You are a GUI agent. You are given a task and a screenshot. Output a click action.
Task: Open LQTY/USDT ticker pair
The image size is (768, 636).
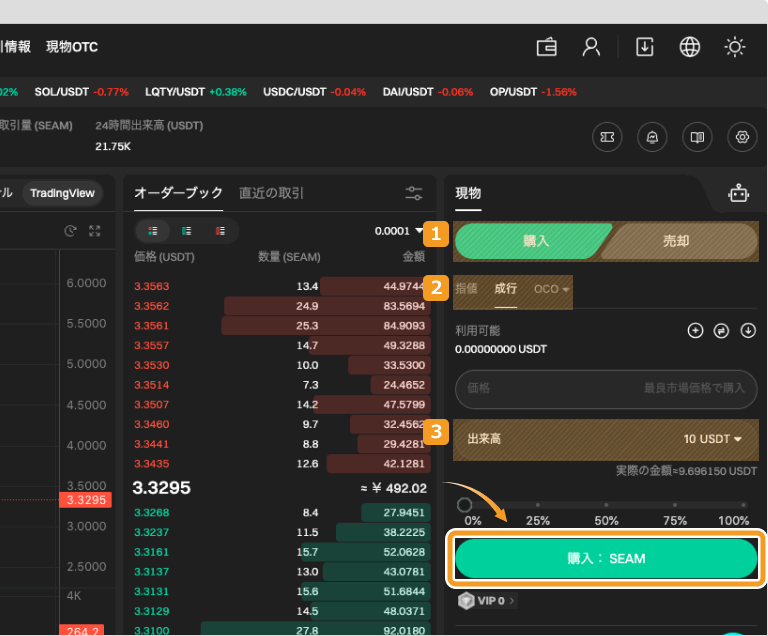(196, 92)
